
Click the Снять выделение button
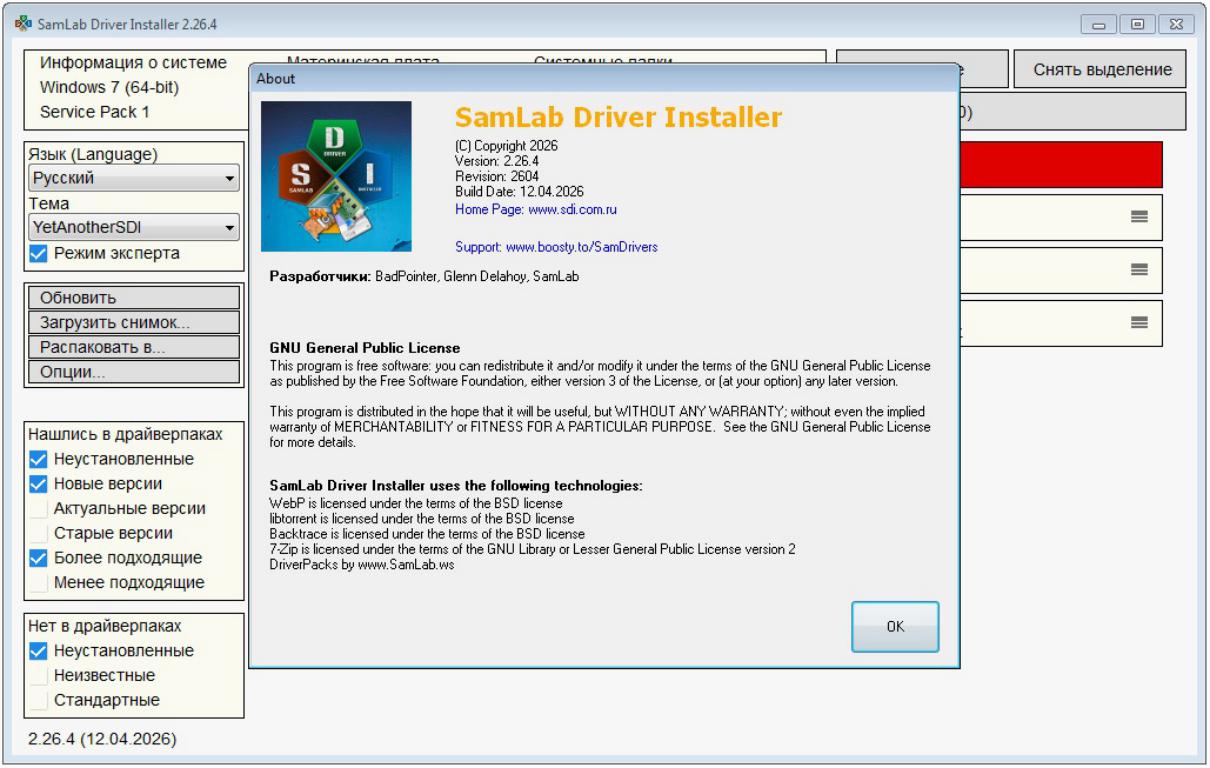(x=1100, y=70)
